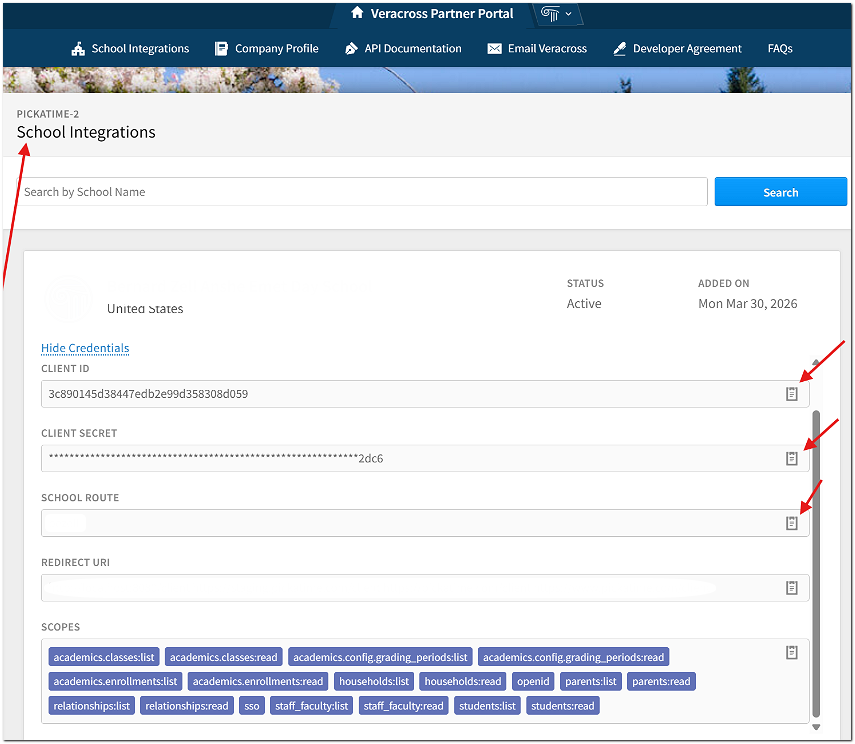
Task: Click the PICKATIME-2 label
Action: point(48,114)
